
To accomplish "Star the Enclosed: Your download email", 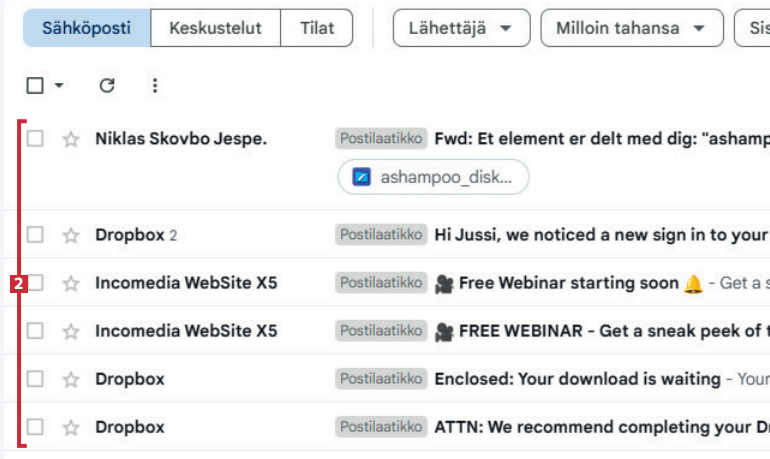I will (x=71, y=379).
